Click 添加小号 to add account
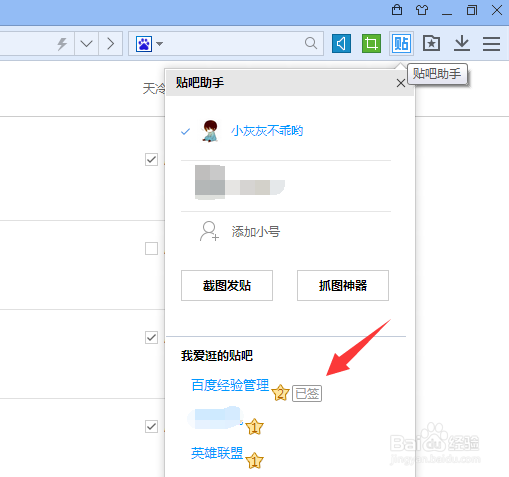Viewport: 509px width, 477px height. coord(256,231)
